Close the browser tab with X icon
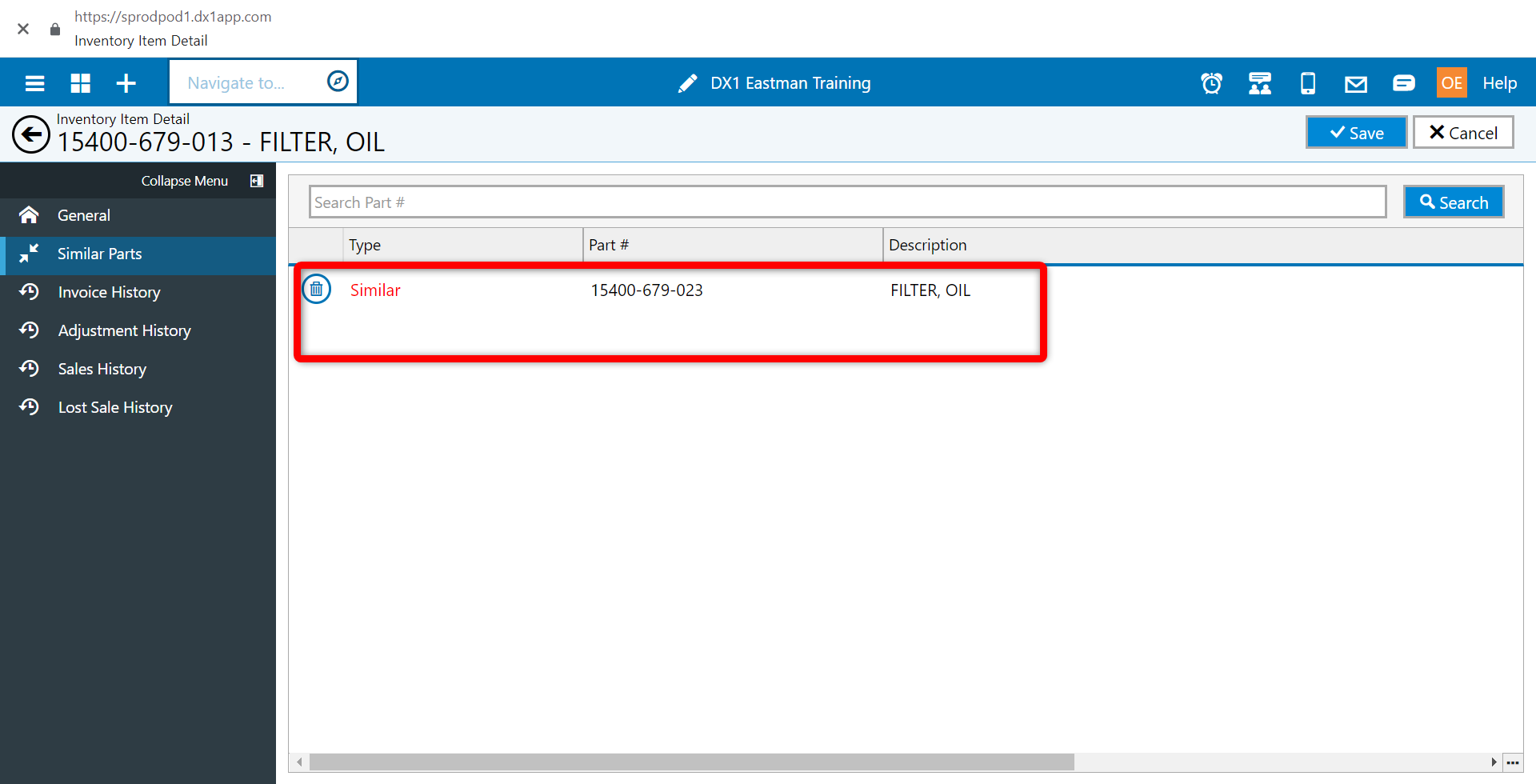 pyautogui.click(x=23, y=29)
